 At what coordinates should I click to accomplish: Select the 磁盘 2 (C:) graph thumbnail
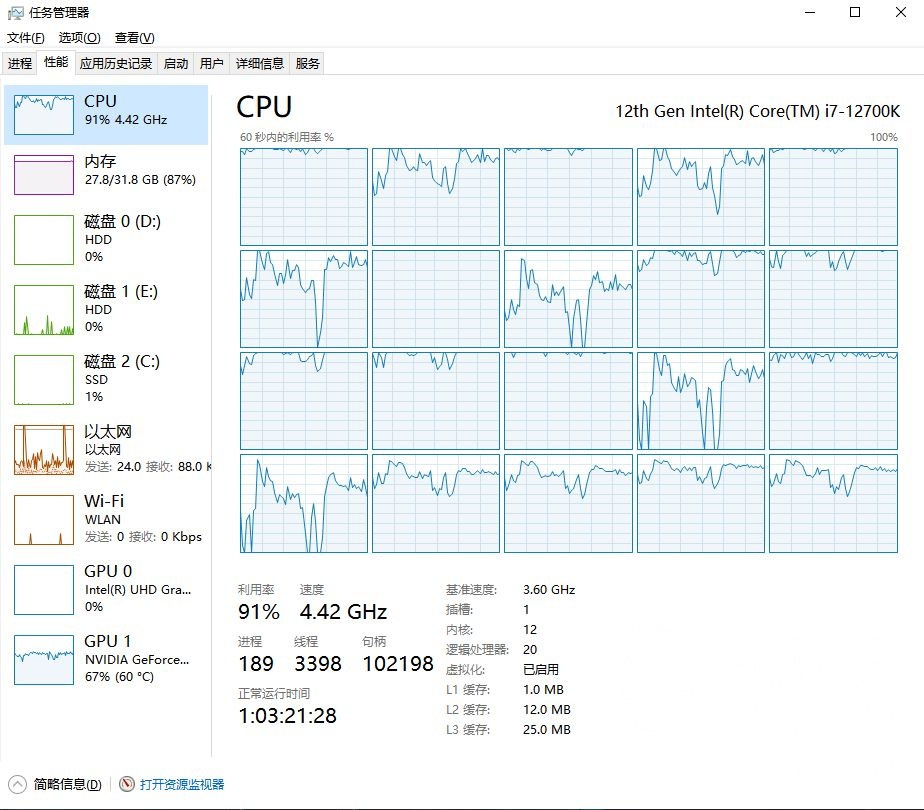(x=44, y=380)
